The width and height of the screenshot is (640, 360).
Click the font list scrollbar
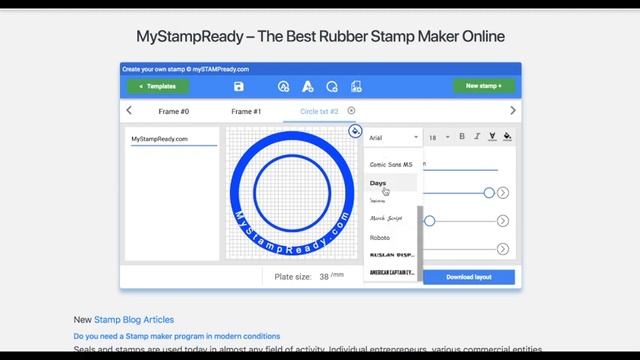coord(420,243)
